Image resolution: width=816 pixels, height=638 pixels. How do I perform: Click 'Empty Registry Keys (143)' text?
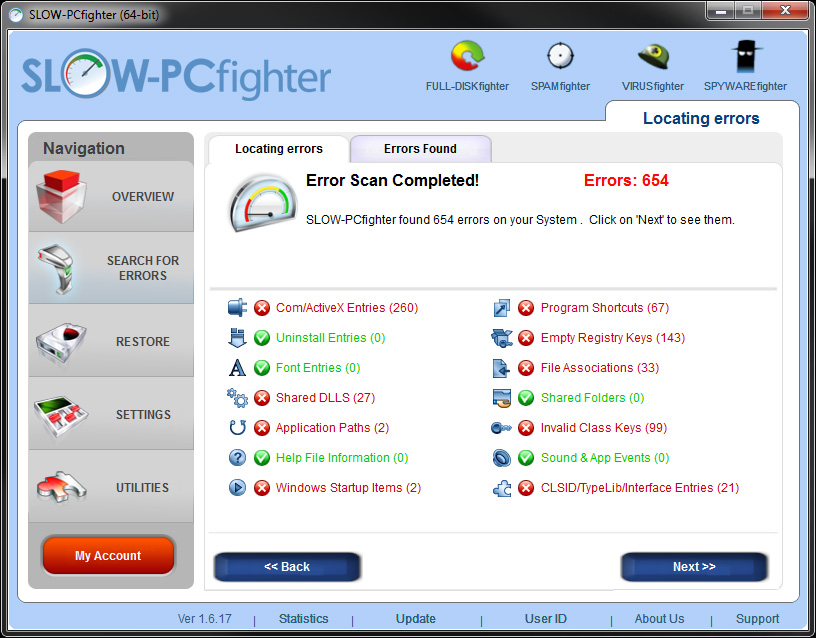[x=613, y=338]
